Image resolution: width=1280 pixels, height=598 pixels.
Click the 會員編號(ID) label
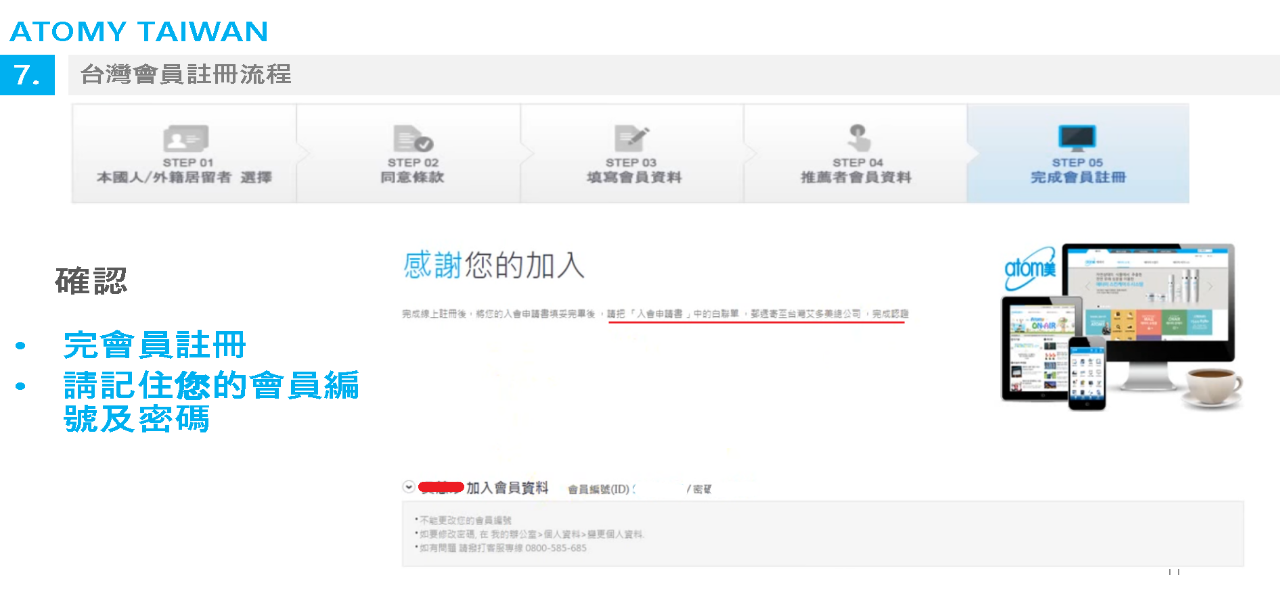click(x=598, y=490)
